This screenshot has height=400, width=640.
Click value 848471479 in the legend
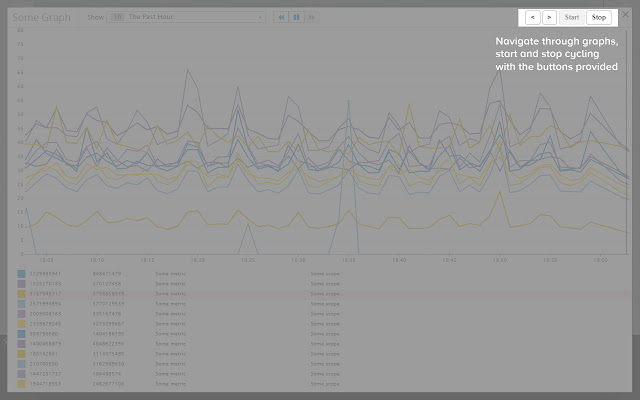pyautogui.click(x=107, y=274)
